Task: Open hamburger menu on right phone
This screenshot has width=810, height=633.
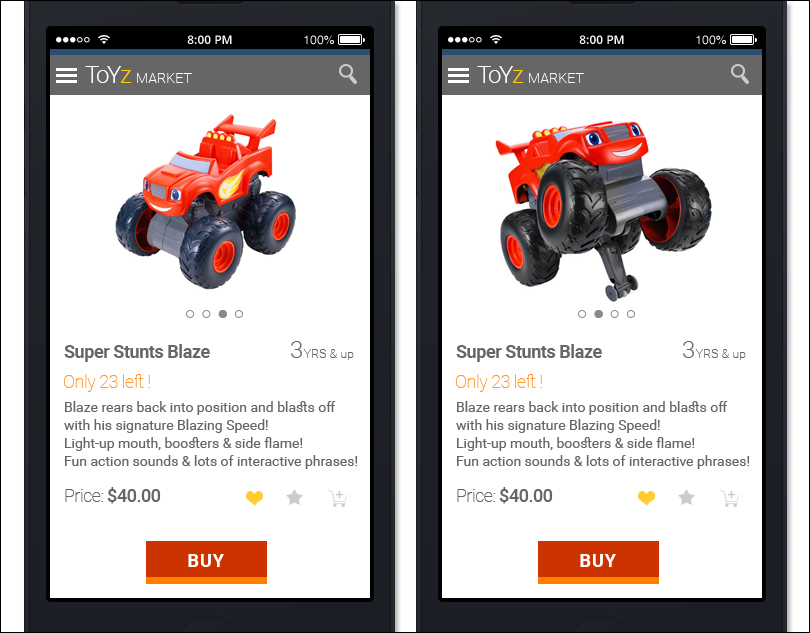Action: click(x=458, y=75)
